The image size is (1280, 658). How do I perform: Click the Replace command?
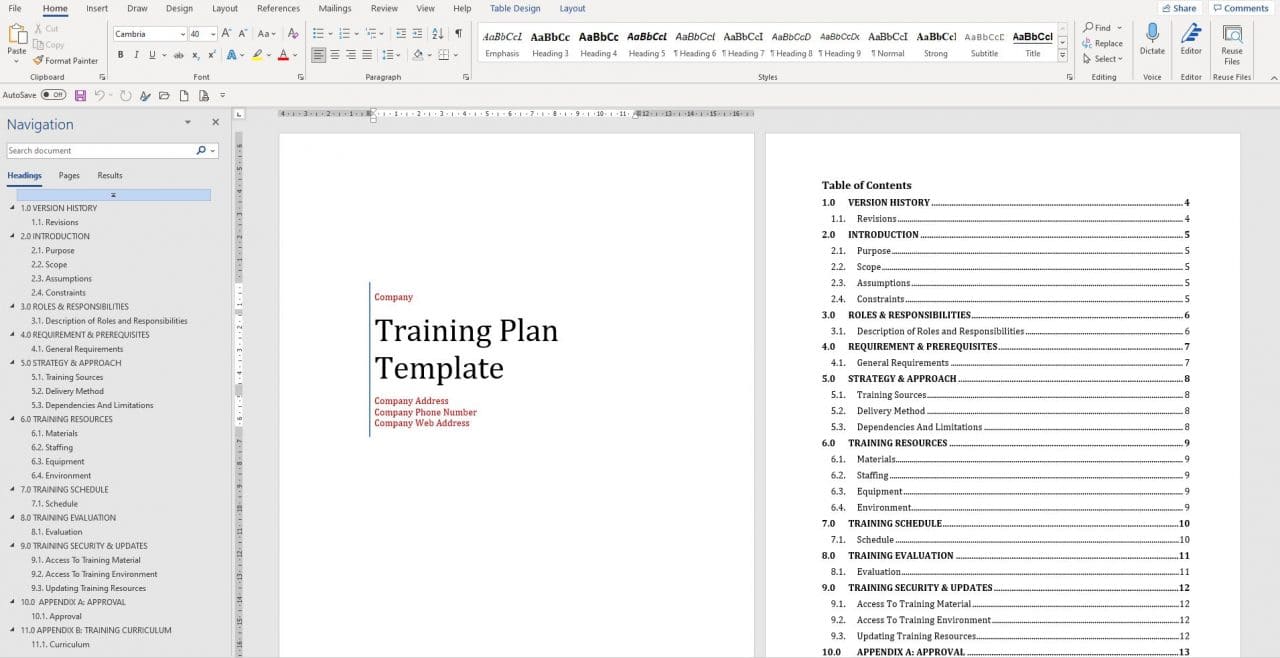pyautogui.click(x=1100, y=43)
